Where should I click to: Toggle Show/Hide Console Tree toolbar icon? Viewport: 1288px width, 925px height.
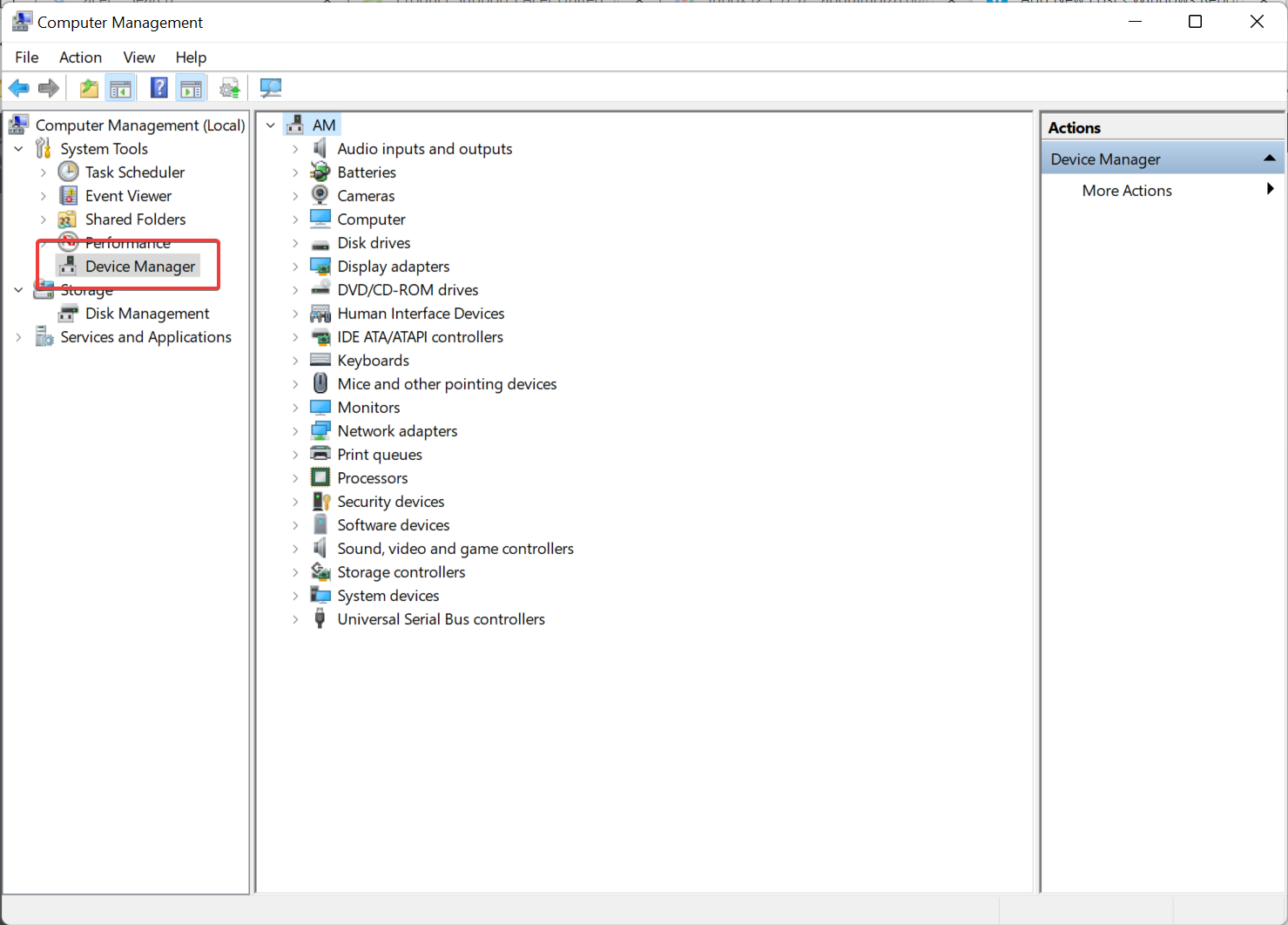pos(121,88)
